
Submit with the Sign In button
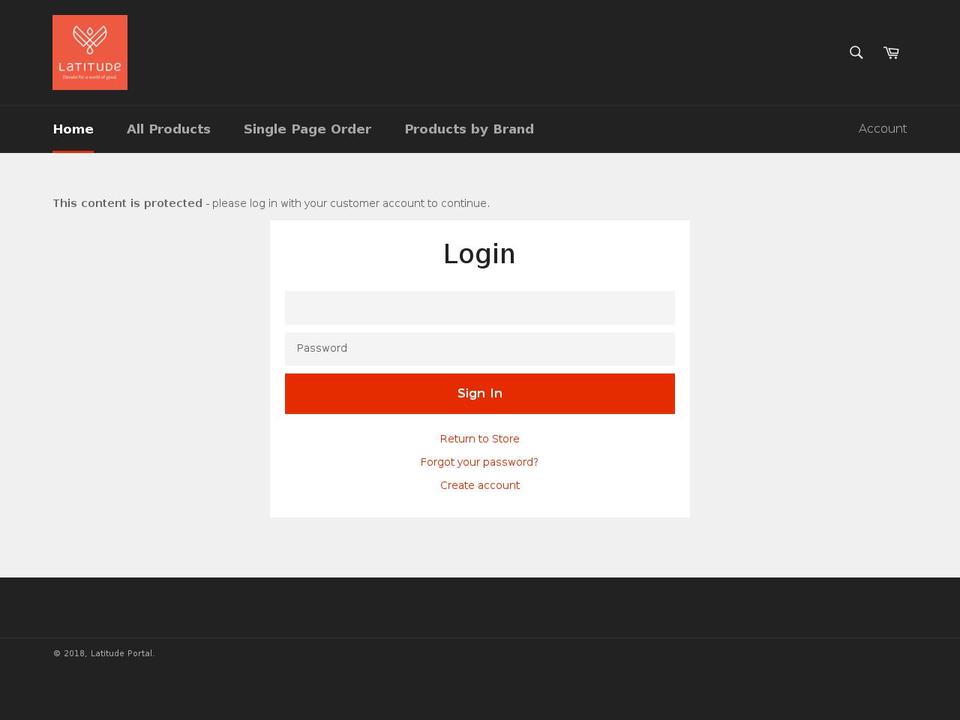tap(480, 394)
